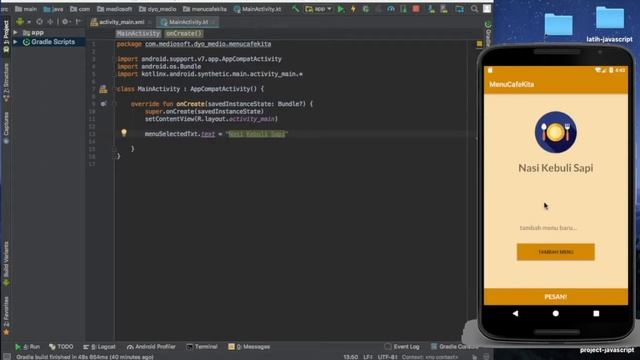Open Android Profiler in the bottom bar
This screenshot has height=360, width=640.
pos(151,347)
